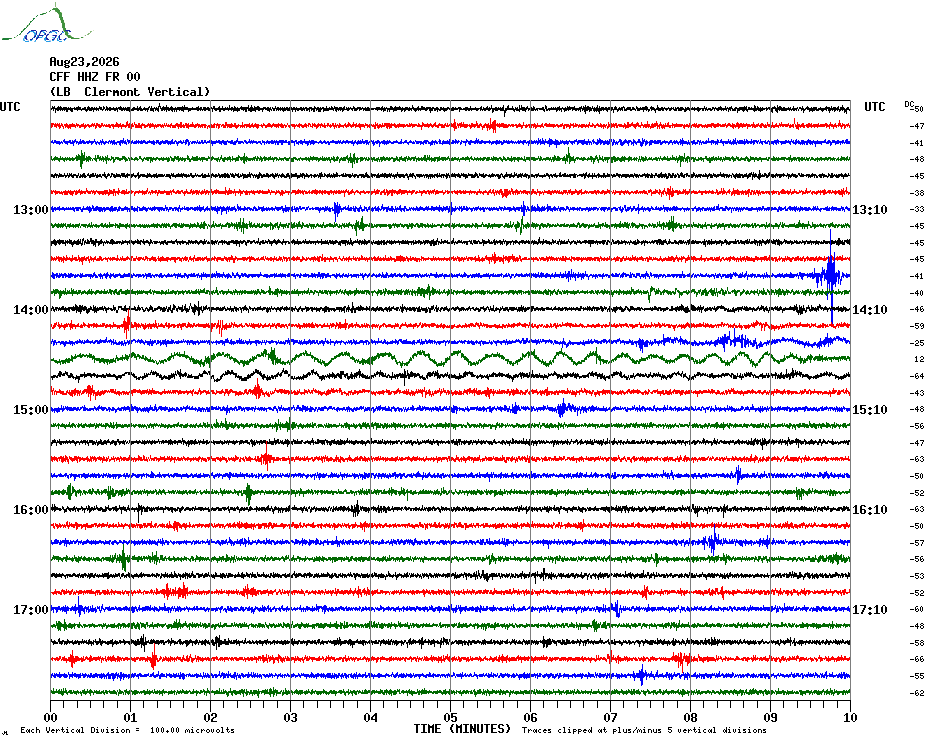Click the positive DC offset value 12

point(919,360)
